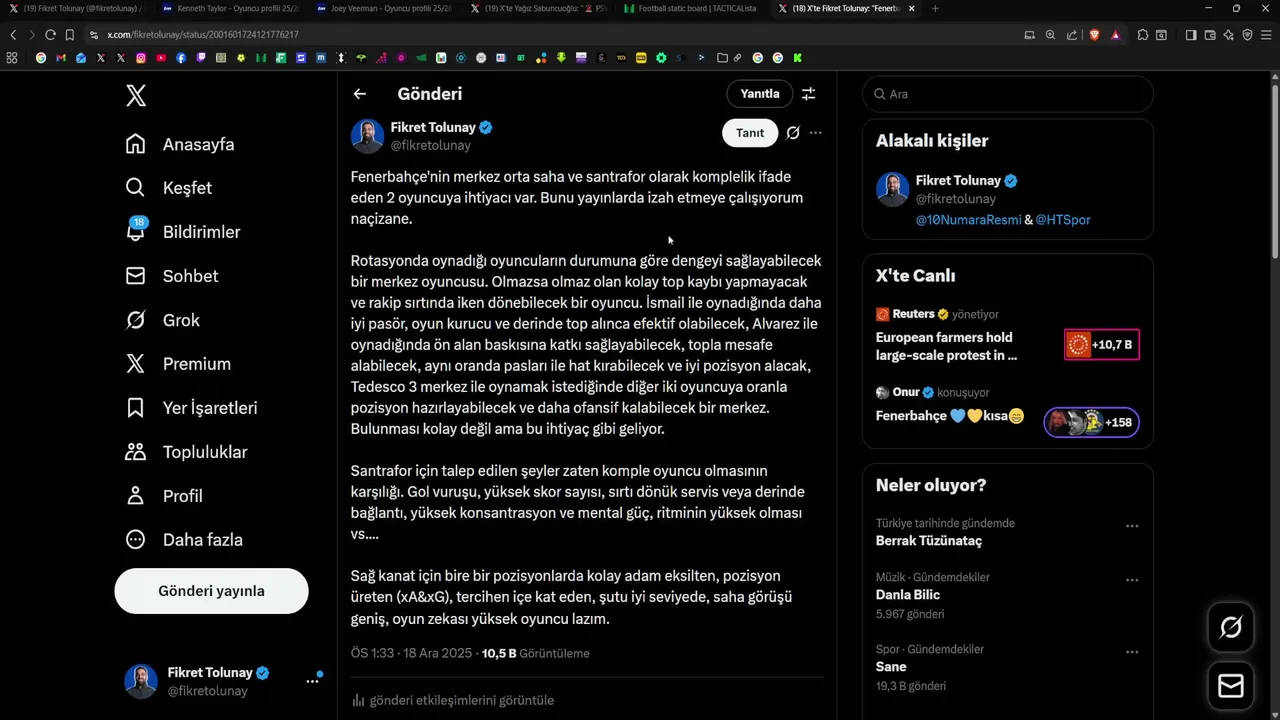Screen dimensions: 1280x720
Task: Toggle the browser sidebar panel
Action: (x=1191, y=35)
